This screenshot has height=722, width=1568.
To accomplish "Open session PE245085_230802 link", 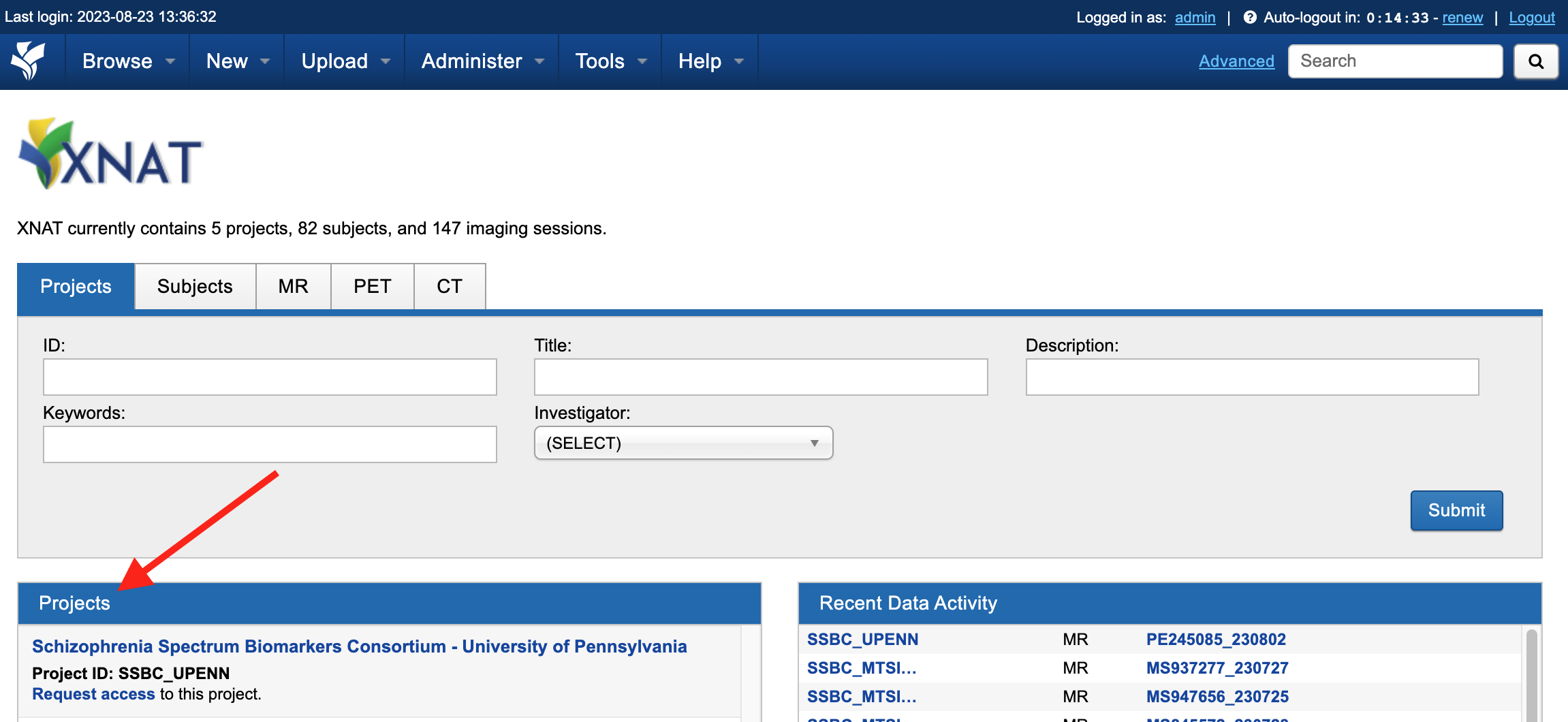I will pyautogui.click(x=1216, y=640).
